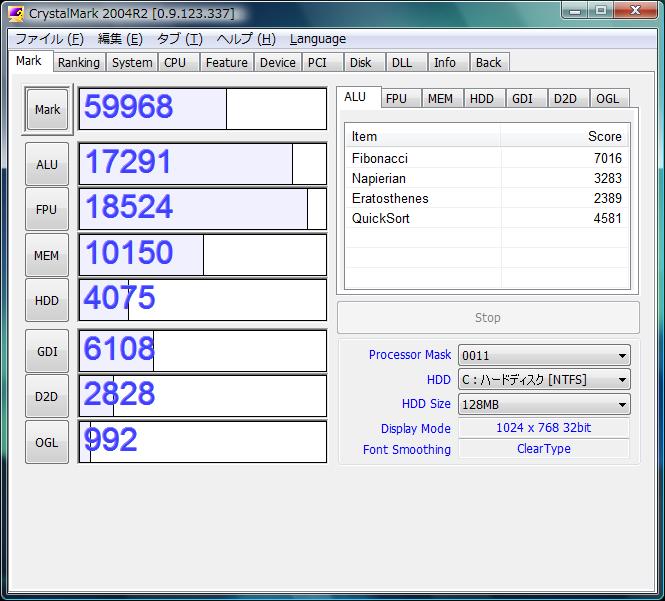Click the Fibonacci score 7016
The height and width of the screenshot is (601, 665).
coord(607,158)
